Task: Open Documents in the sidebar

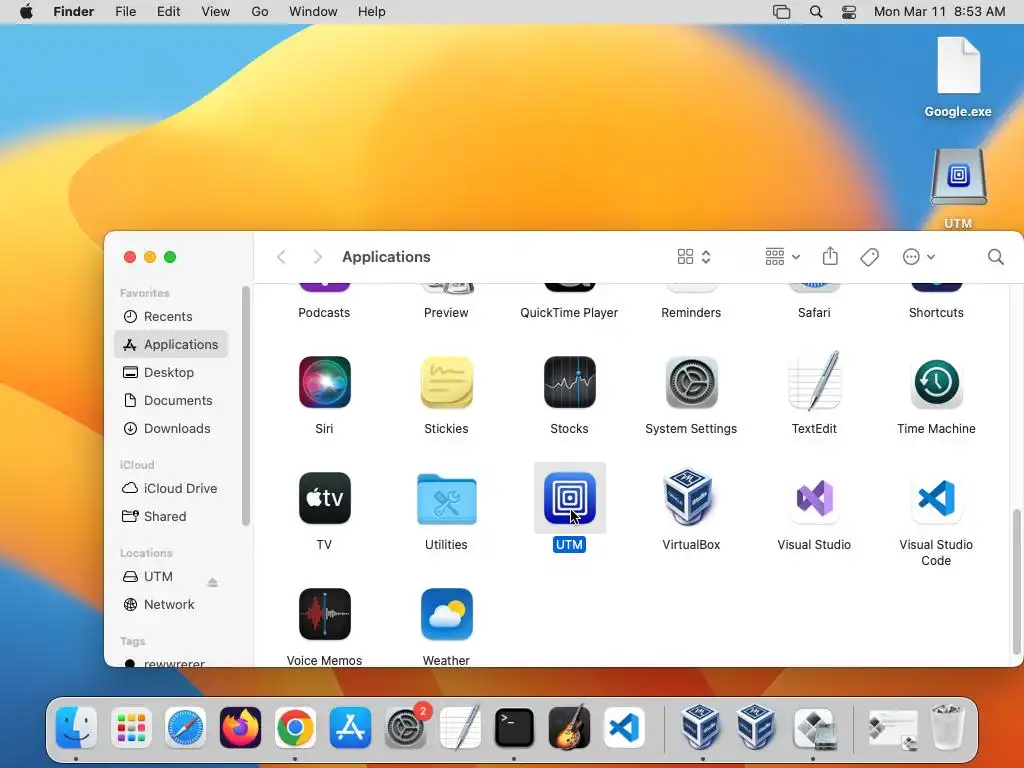Action: point(170,400)
